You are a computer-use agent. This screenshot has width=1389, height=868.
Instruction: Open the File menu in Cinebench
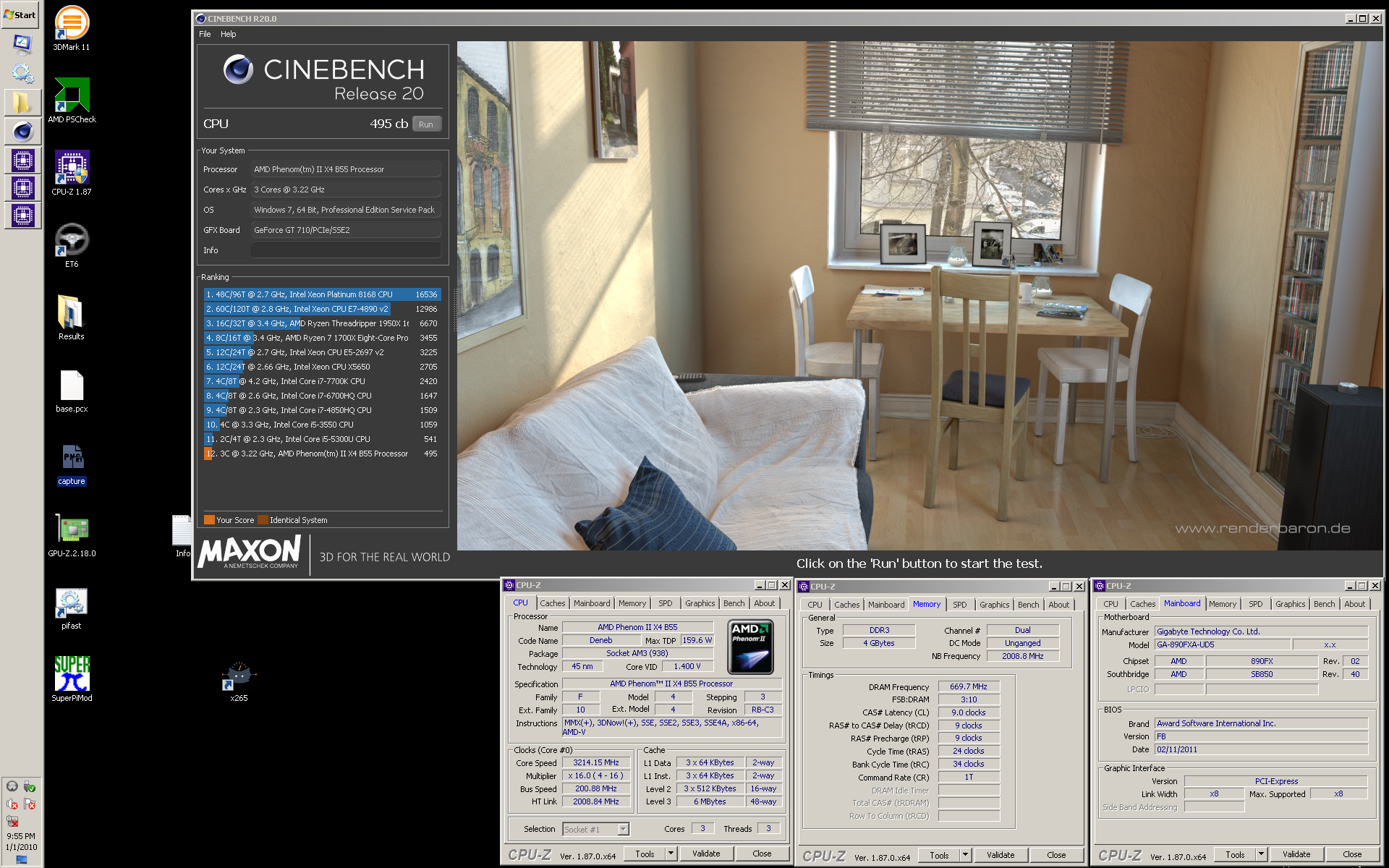(x=205, y=34)
